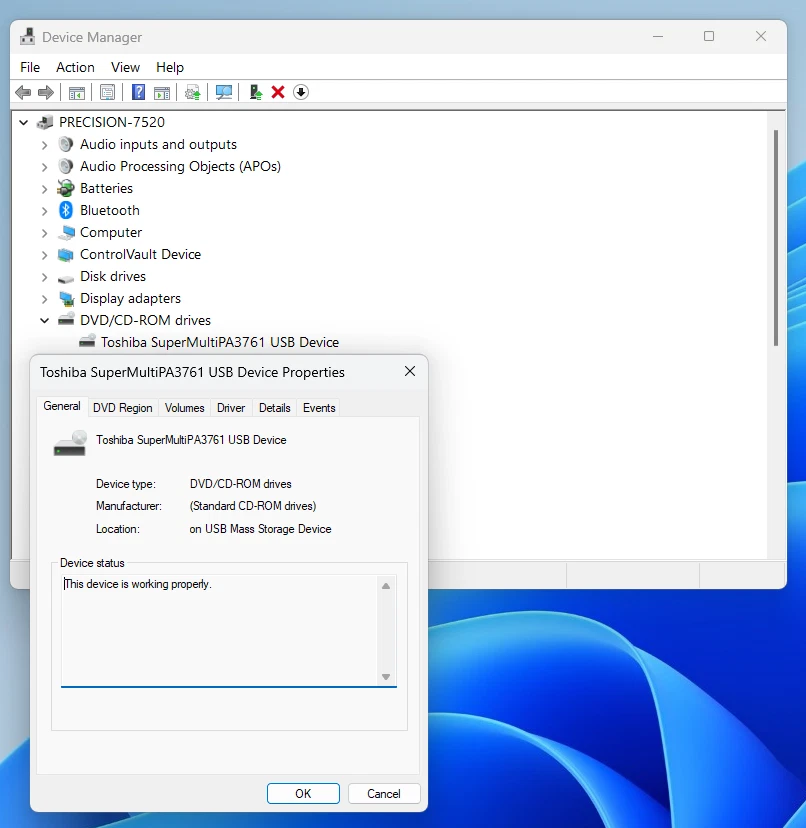Click the Device status scrollbar down arrow
The image size is (806, 828).
386,677
